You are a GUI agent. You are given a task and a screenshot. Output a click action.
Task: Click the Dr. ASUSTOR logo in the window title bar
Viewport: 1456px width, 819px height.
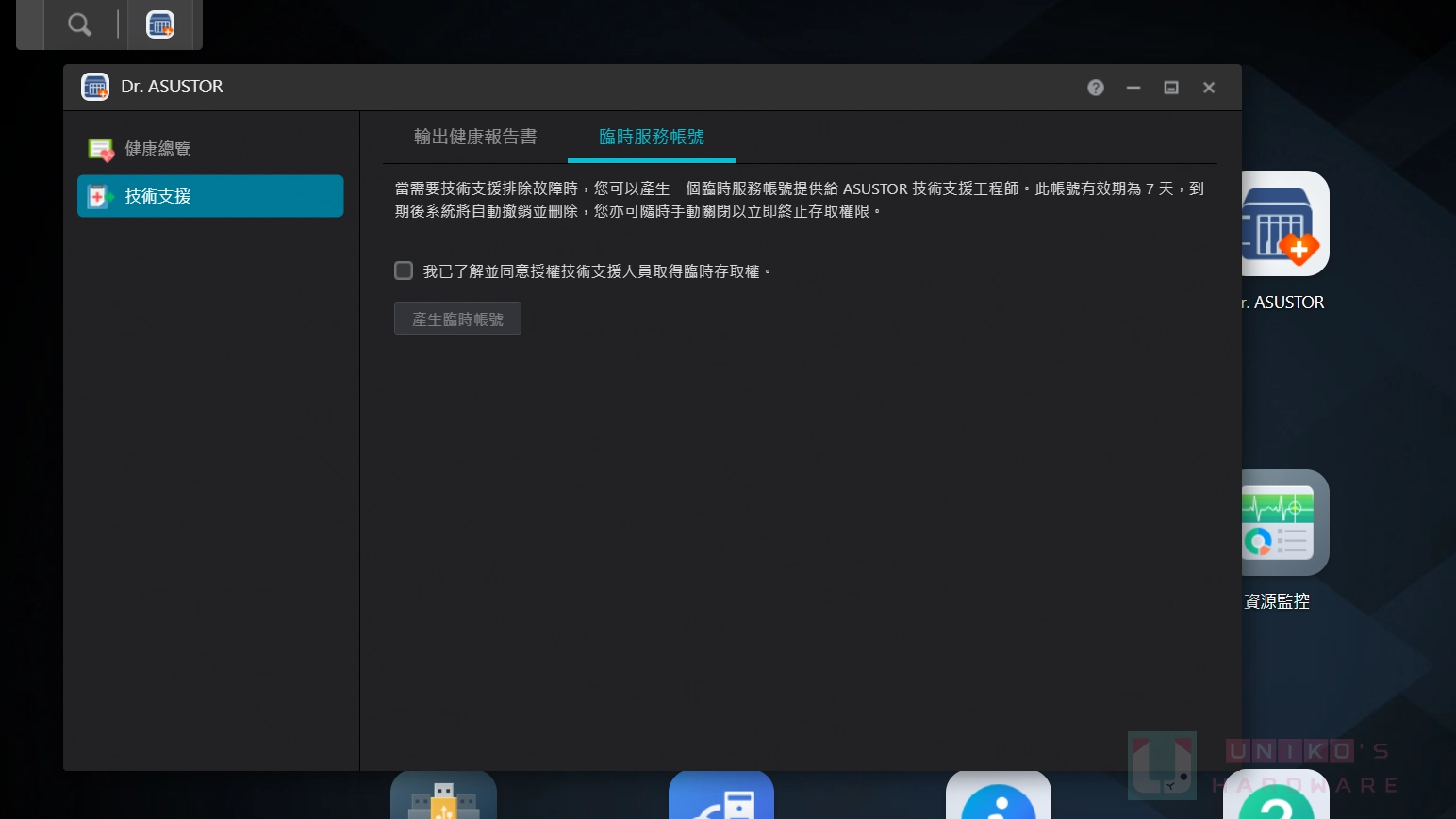point(95,87)
